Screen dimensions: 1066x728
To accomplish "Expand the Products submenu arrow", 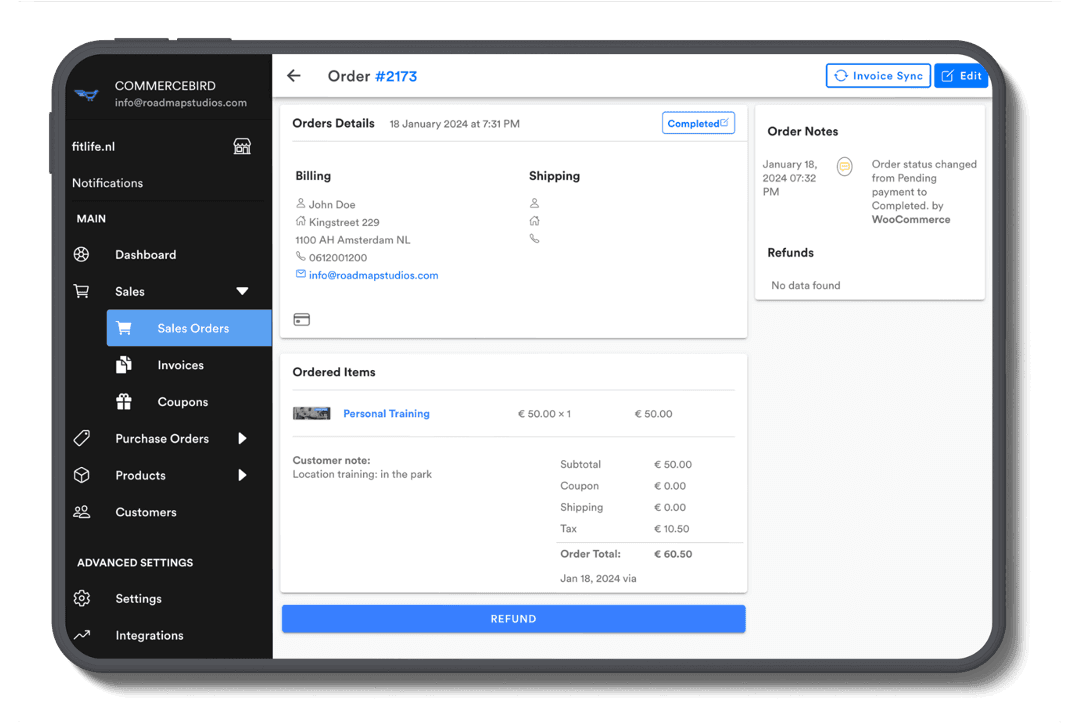I will 242,475.
